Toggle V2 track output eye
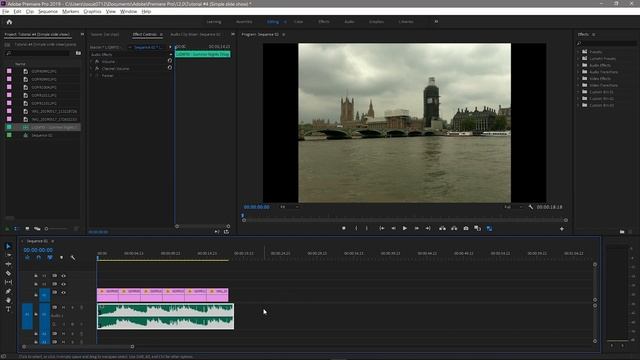Image resolution: width=640 pixels, height=360 pixels. pyautogui.click(x=64, y=284)
